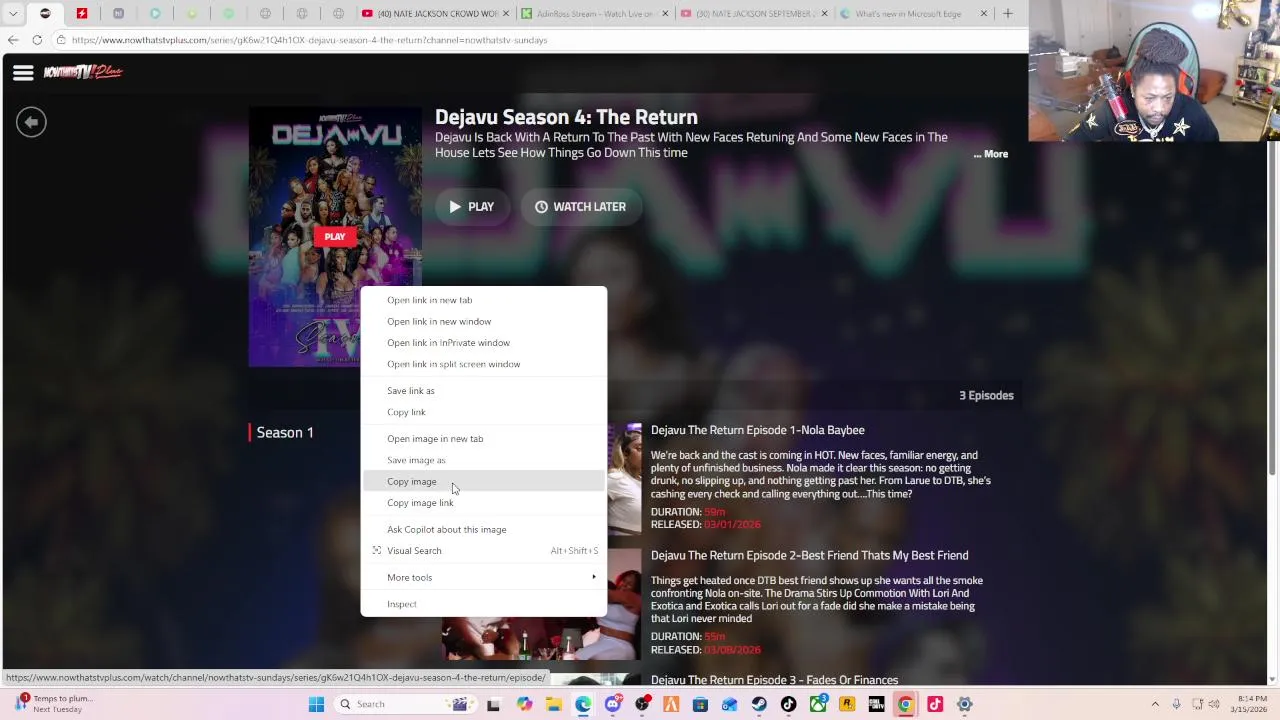Reload the page with refresh icon
This screenshot has height=720, width=1280.
click(x=37, y=40)
